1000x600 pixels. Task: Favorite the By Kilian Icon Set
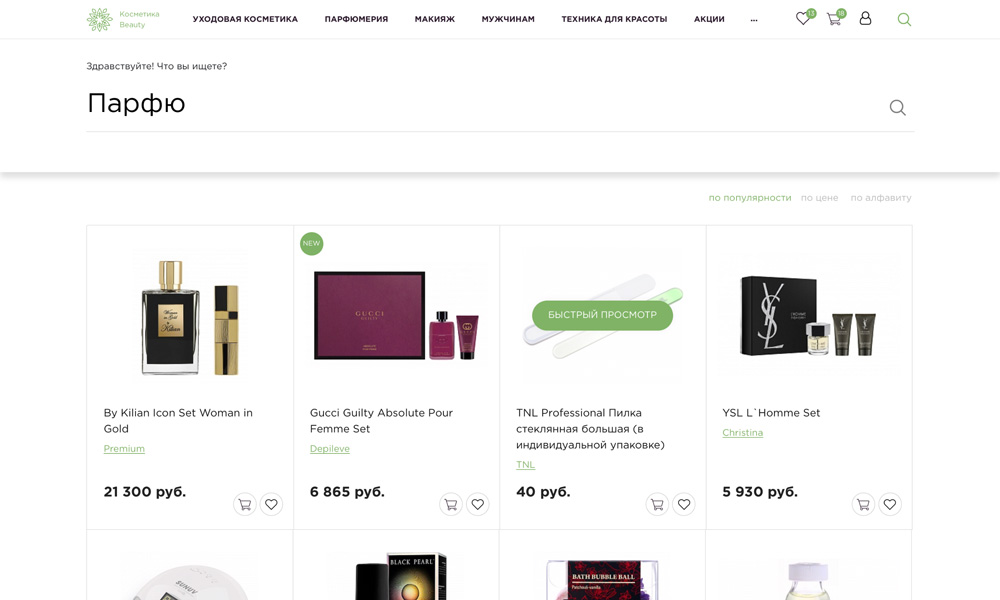(271, 505)
